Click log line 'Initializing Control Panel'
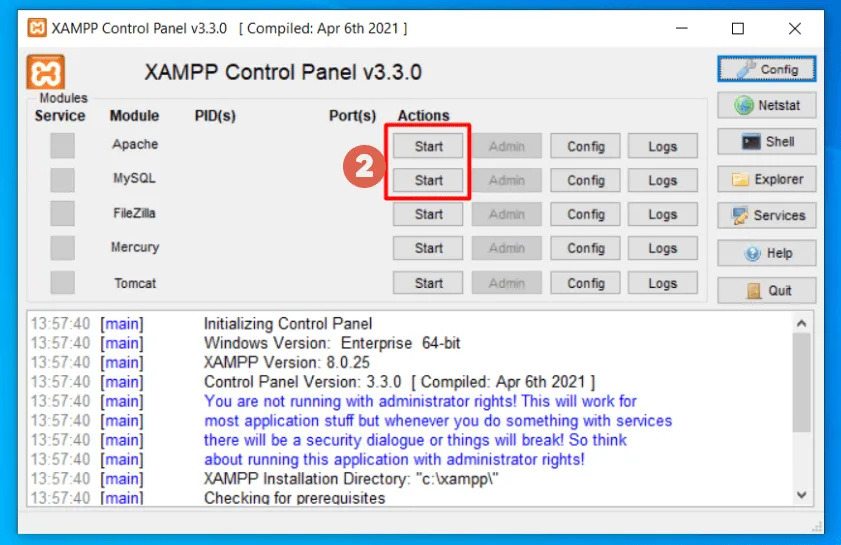Viewport: 841px width, 545px height. point(287,323)
